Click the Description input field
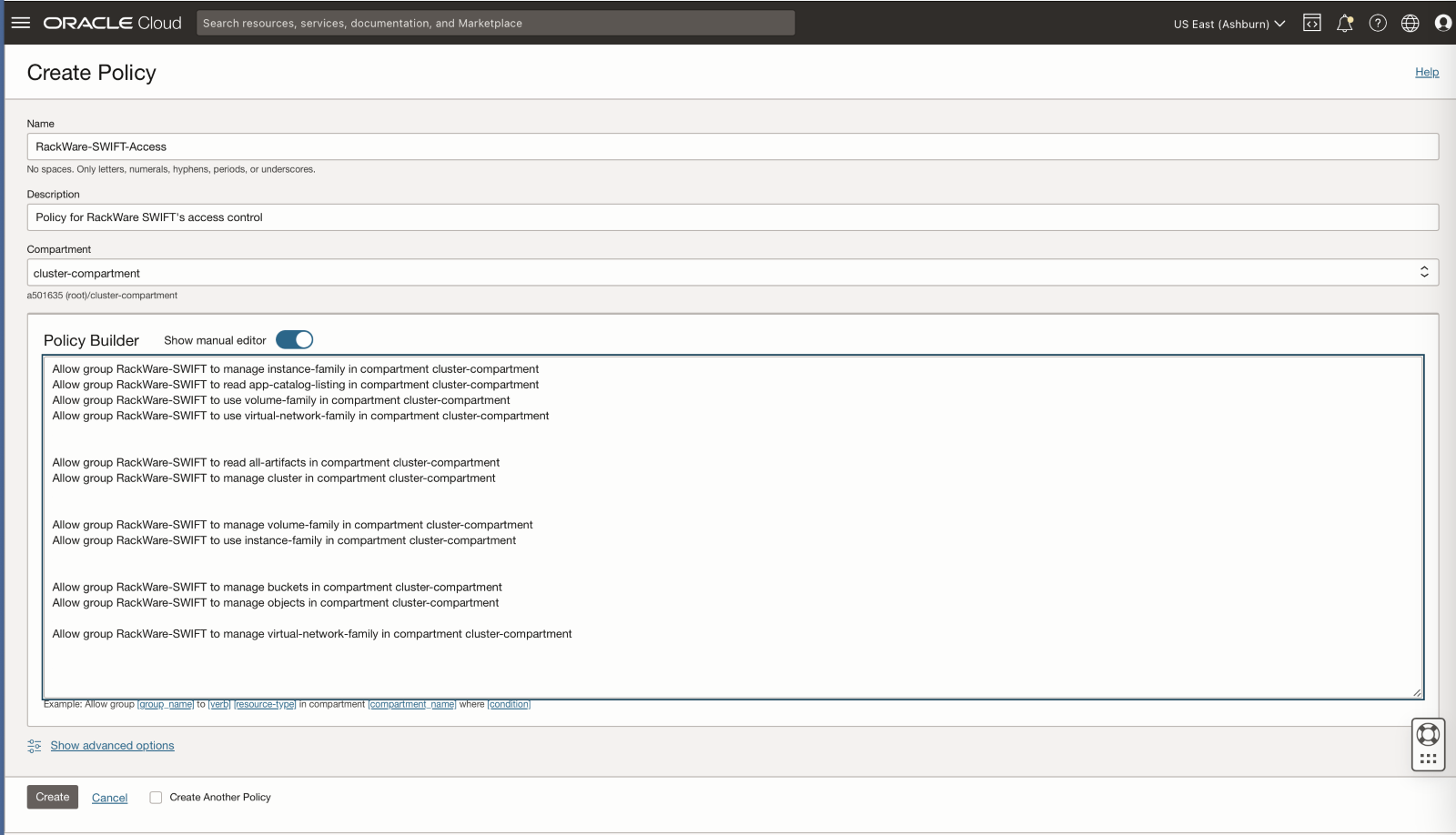 click(733, 217)
